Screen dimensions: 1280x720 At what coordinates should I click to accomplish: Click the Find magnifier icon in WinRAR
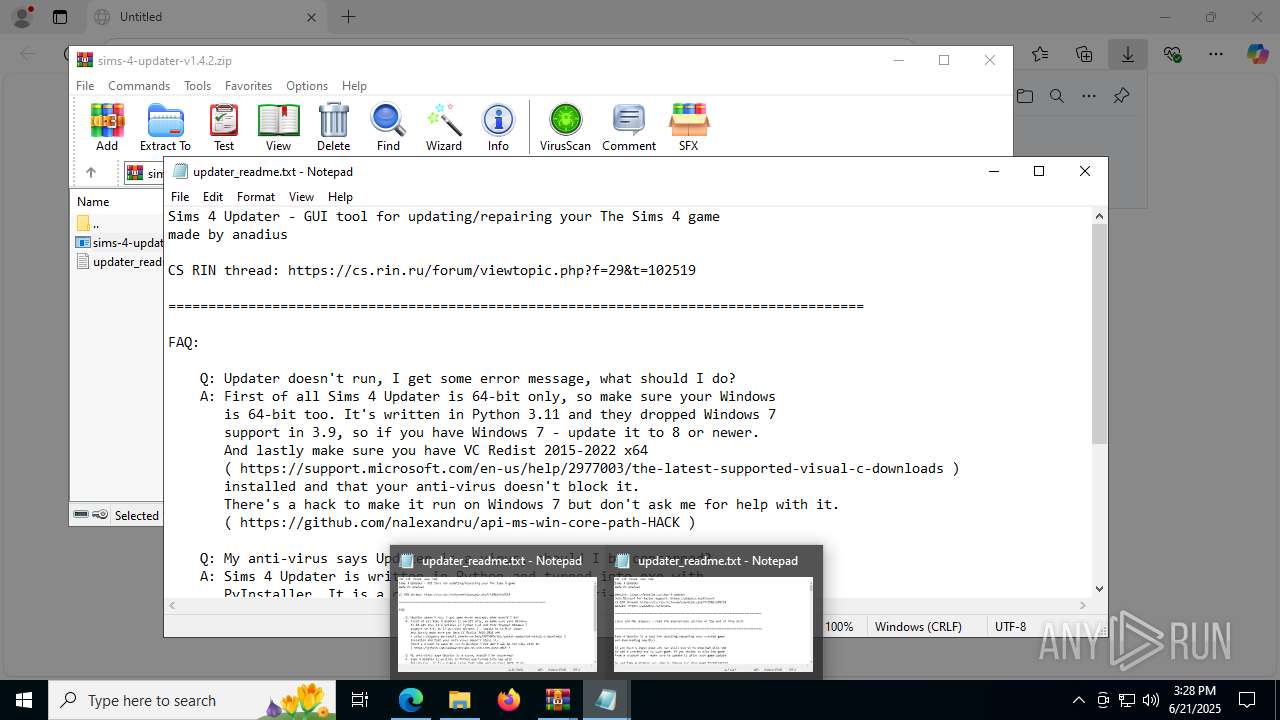click(x=388, y=127)
